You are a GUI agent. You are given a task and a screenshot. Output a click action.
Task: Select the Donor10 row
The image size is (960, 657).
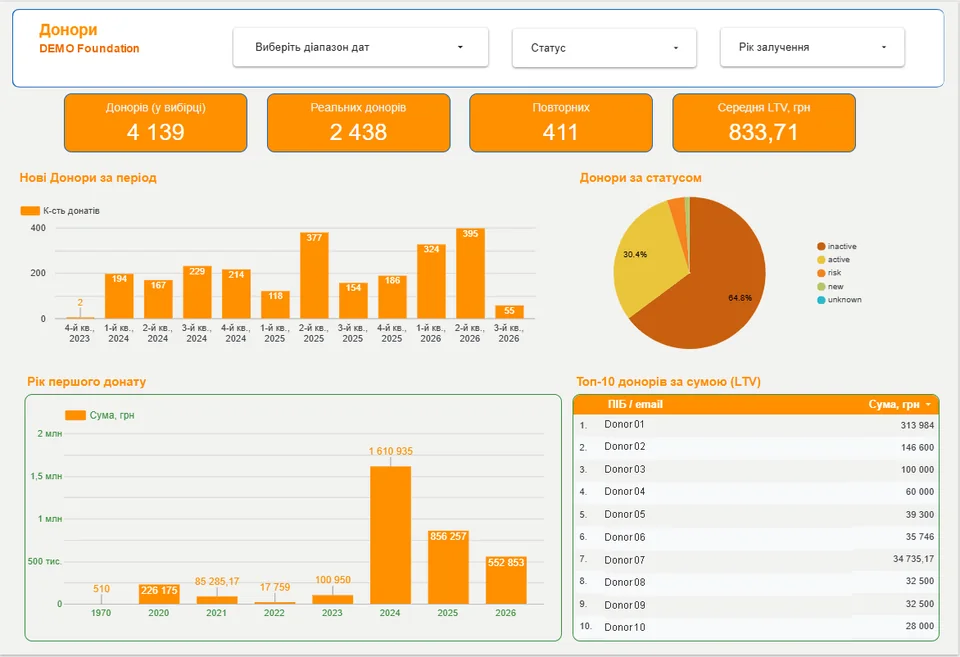click(756, 627)
